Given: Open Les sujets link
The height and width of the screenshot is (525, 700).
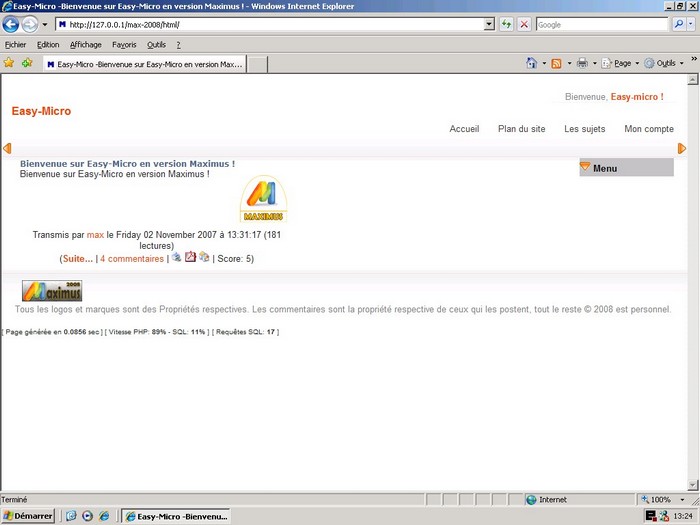Looking at the screenshot, I should coord(584,129).
